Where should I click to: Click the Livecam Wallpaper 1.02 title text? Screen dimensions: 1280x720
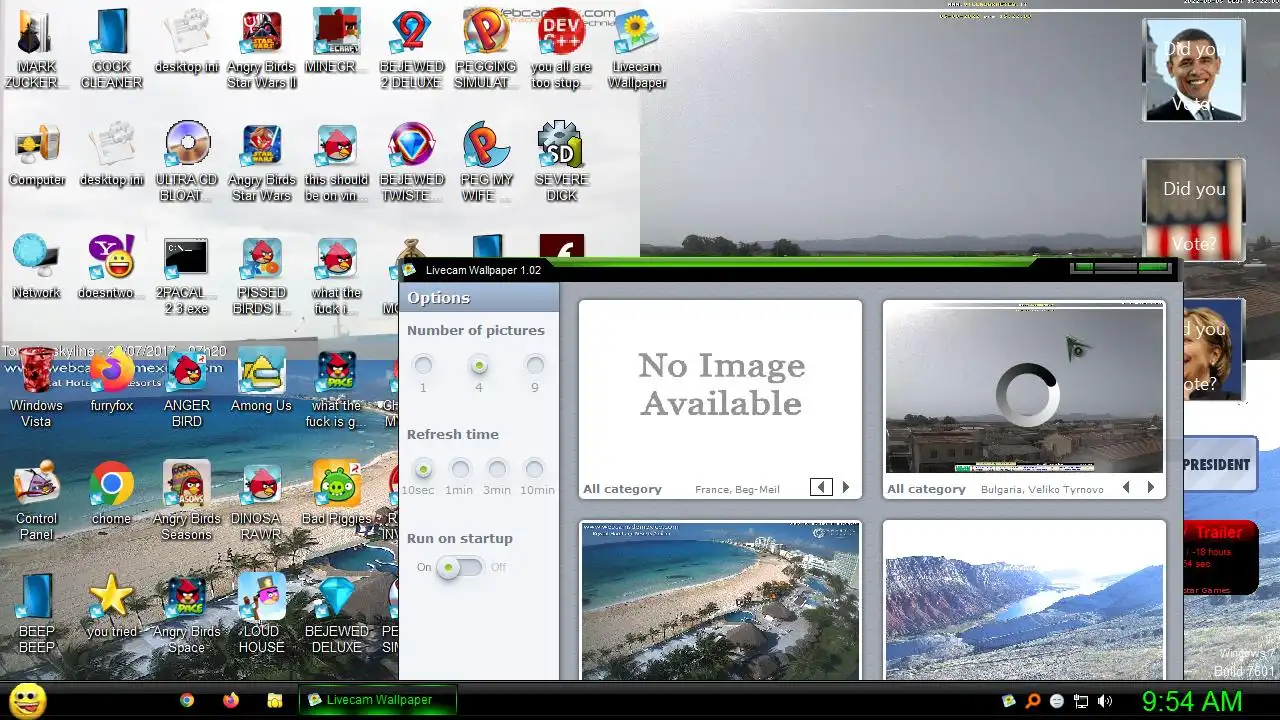[483, 270]
